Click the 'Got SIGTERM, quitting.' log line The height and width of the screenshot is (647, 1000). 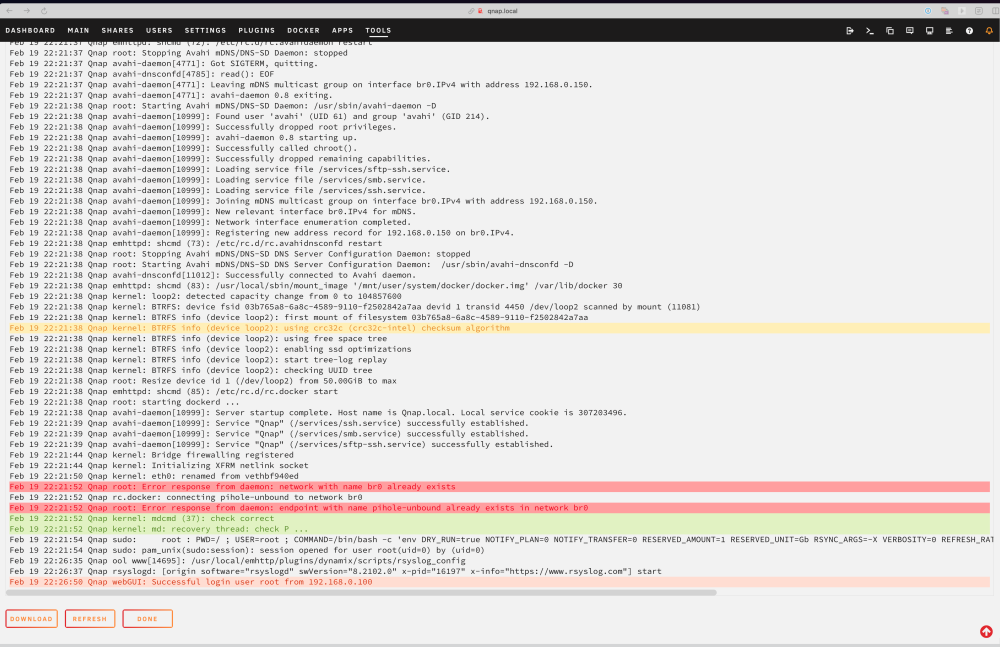(163, 63)
